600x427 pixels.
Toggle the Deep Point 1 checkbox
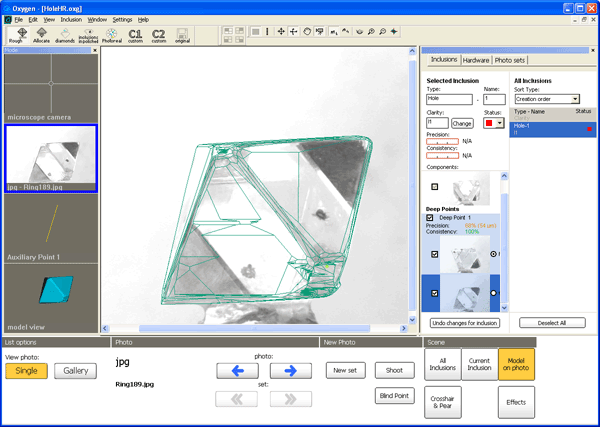click(430, 218)
